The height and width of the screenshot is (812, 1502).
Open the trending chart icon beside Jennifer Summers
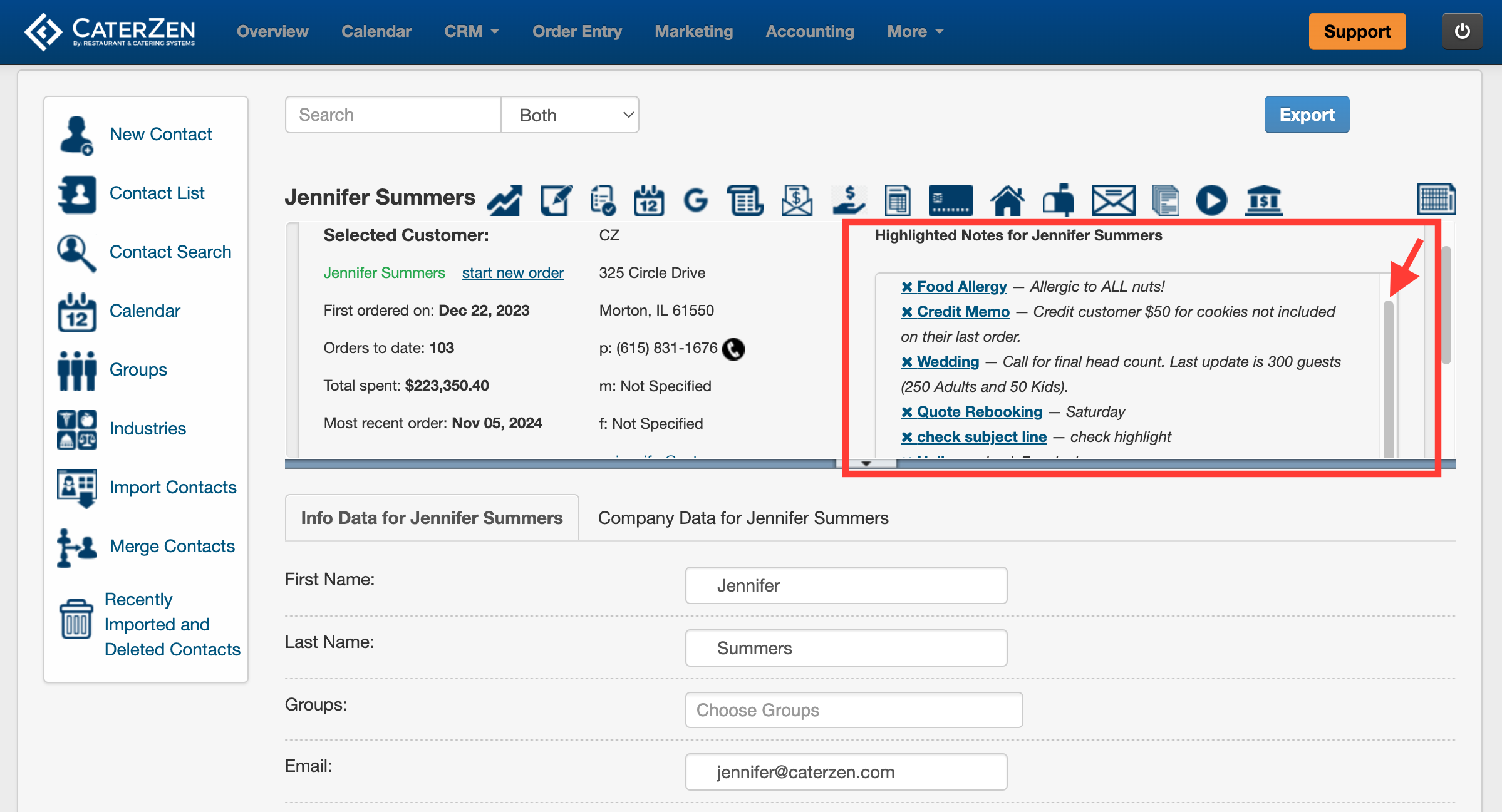click(505, 200)
